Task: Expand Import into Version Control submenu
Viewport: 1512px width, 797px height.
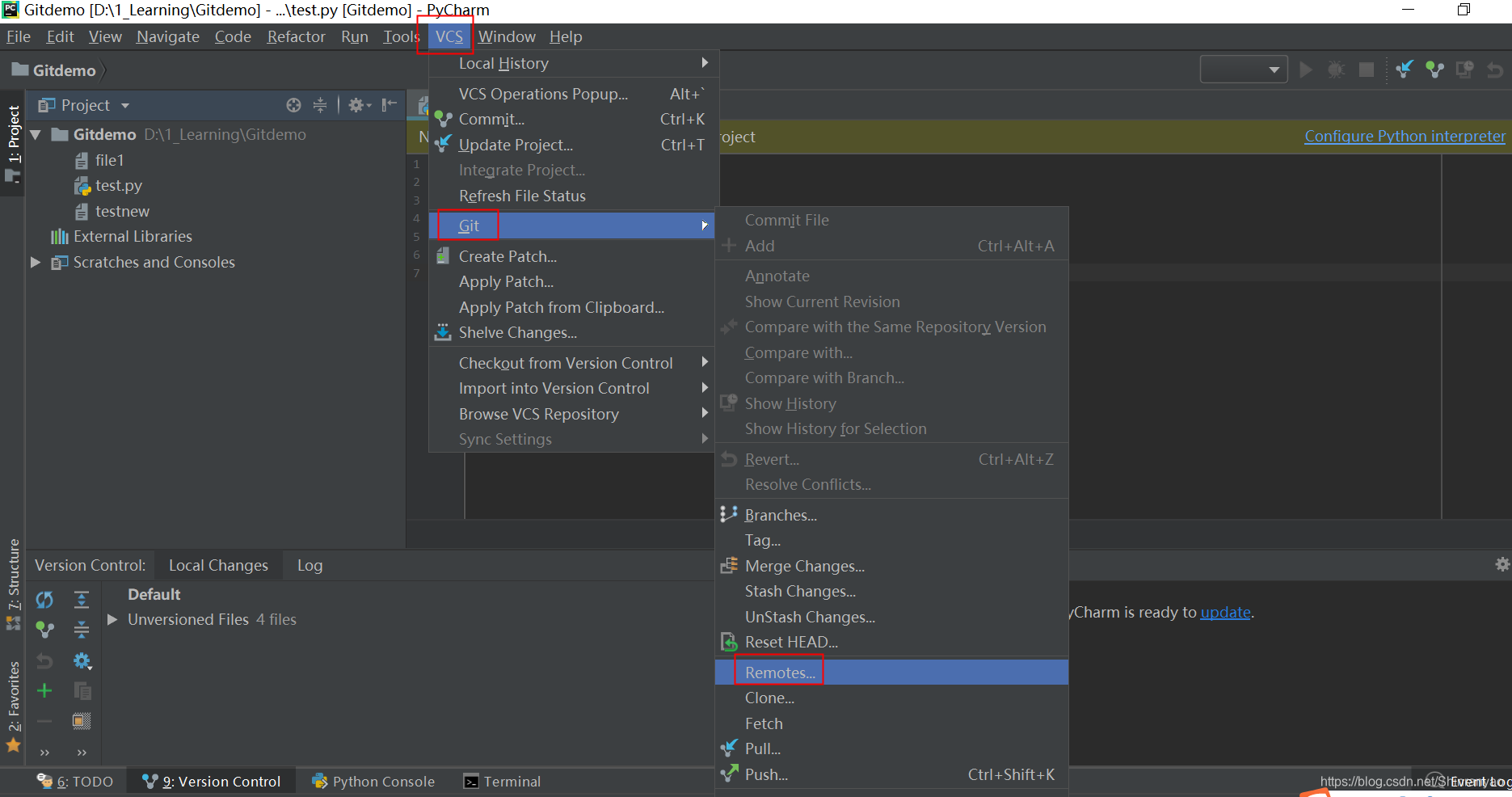Action: coord(574,388)
